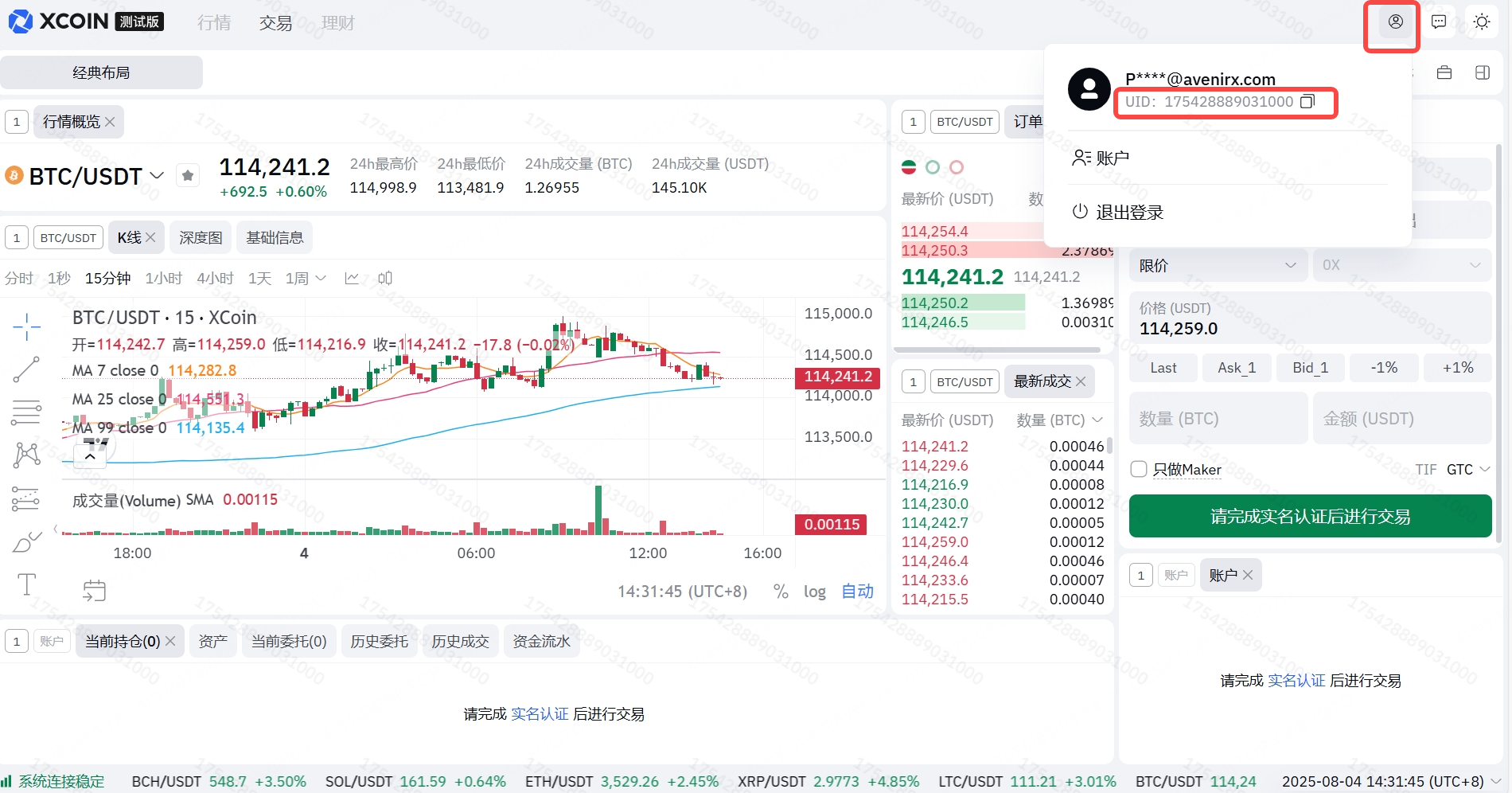Expand the BTC/USDT trading pair dropdown
Viewport: 1512px width, 793px height.
157,176
